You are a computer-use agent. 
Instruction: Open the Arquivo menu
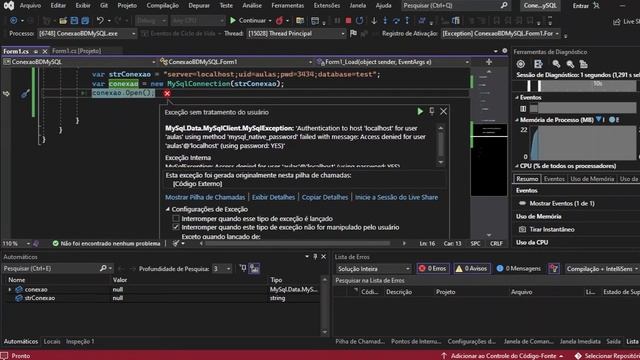30,5
